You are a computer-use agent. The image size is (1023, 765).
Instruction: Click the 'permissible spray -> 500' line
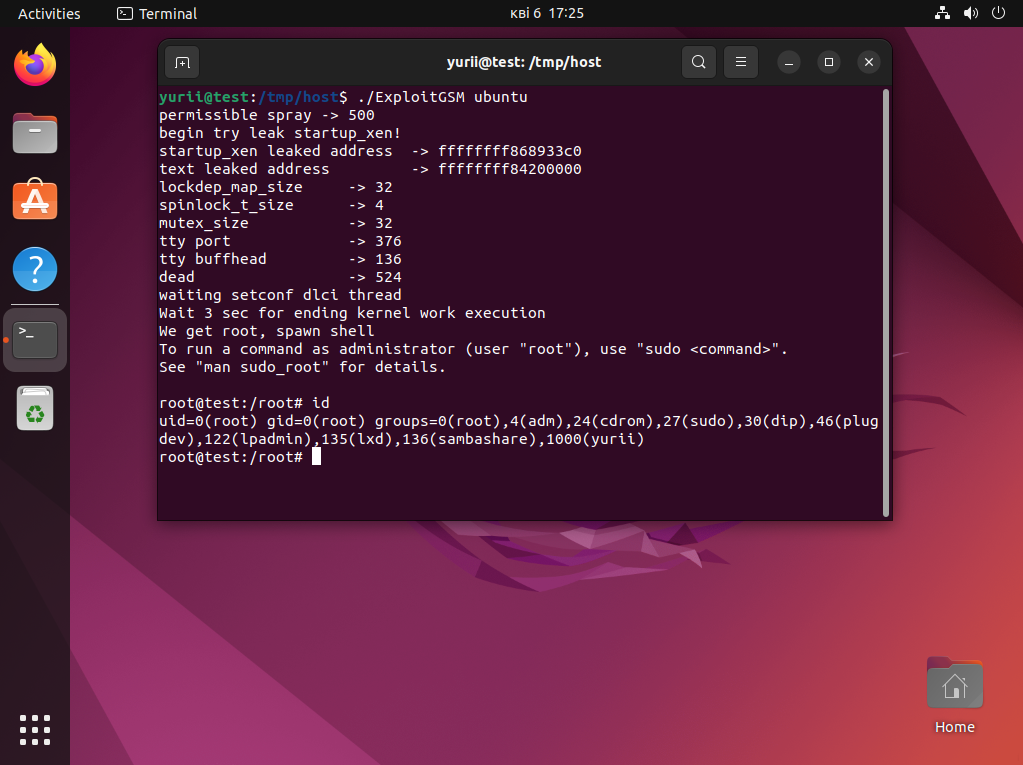(x=267, y=115)
